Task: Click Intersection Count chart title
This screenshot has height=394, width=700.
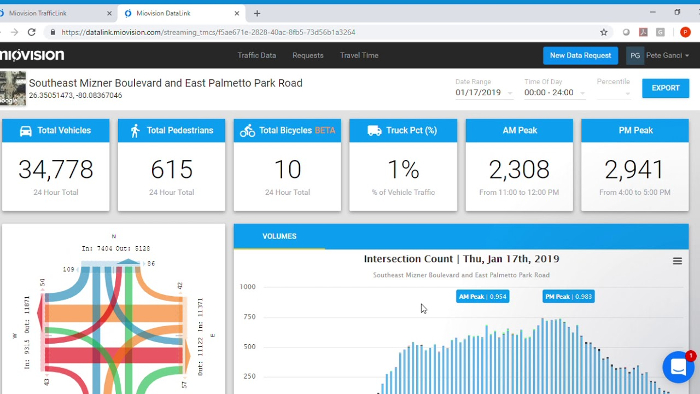Action: pyautogui.click(x=462, y=259)
